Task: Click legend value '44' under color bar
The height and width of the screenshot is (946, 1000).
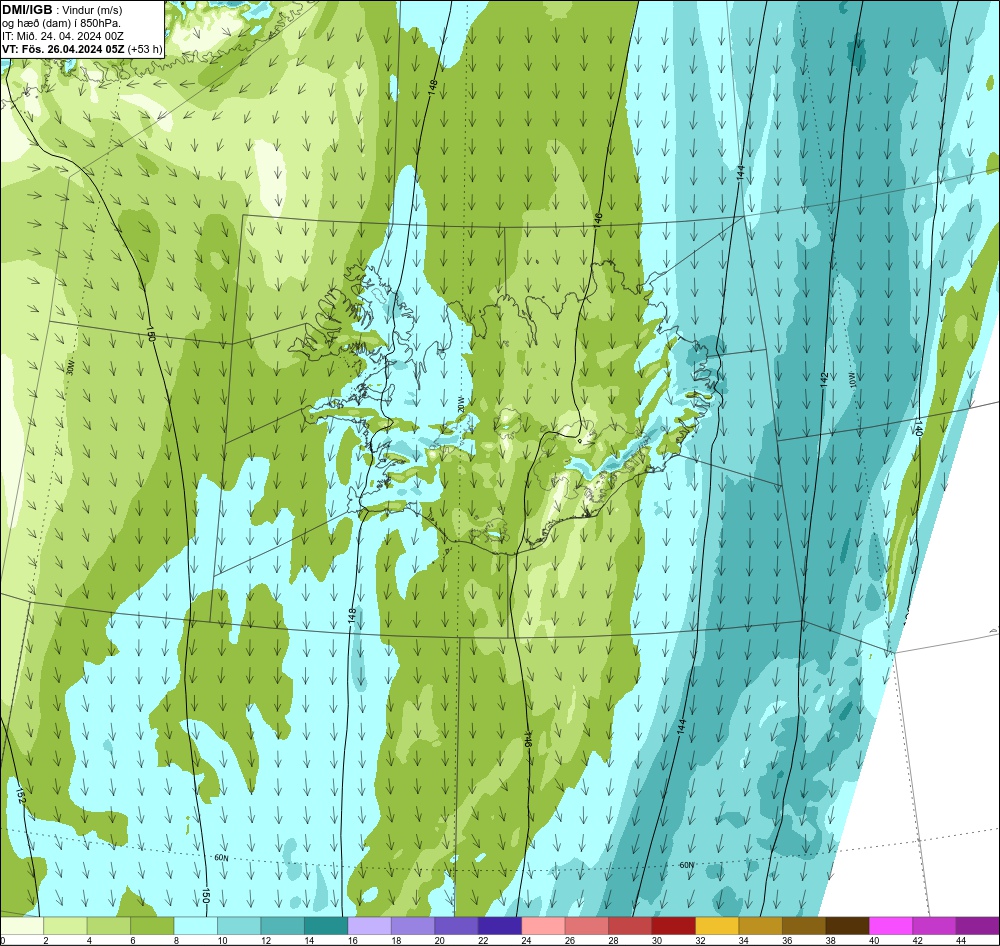Action: point(960,940)
